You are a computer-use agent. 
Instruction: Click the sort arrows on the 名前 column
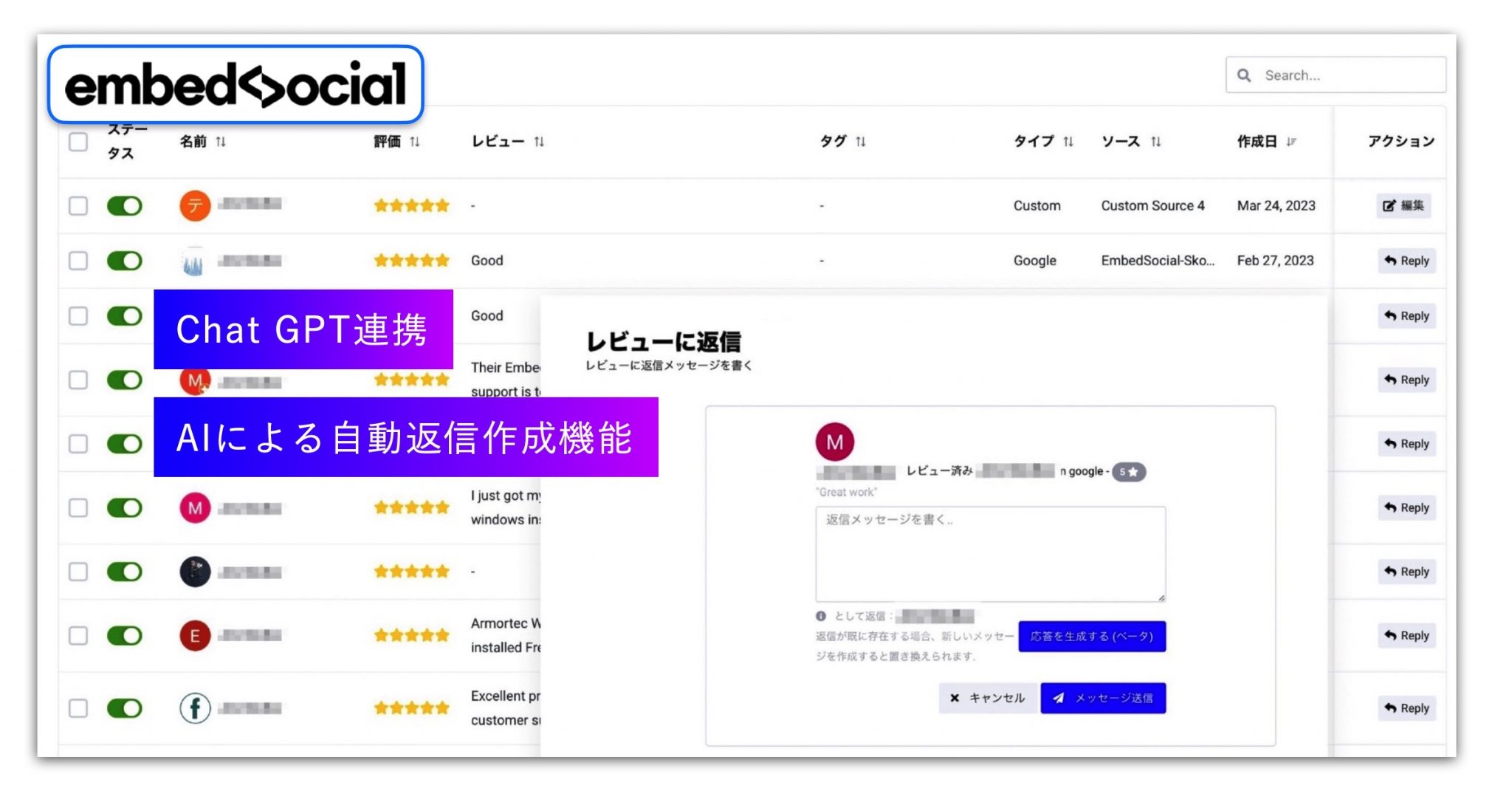pyautogui.click(x=221, y=142)
